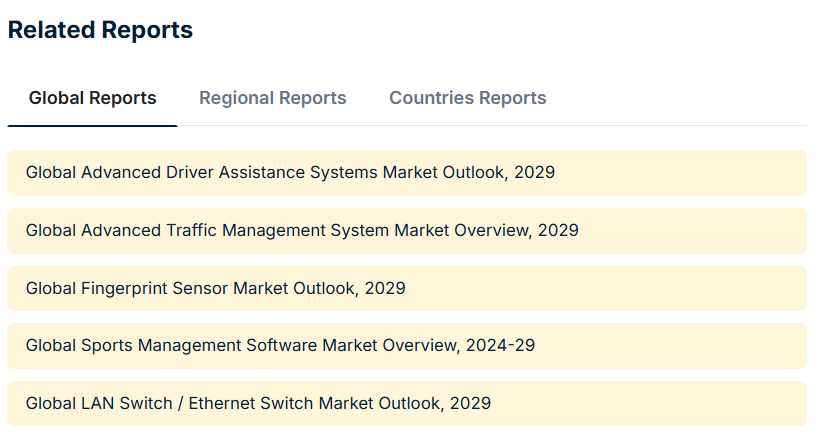820x442 pixels.
Task: View the Global Fingerprint Sensor Market Outlook
Action: click(215, 289)
